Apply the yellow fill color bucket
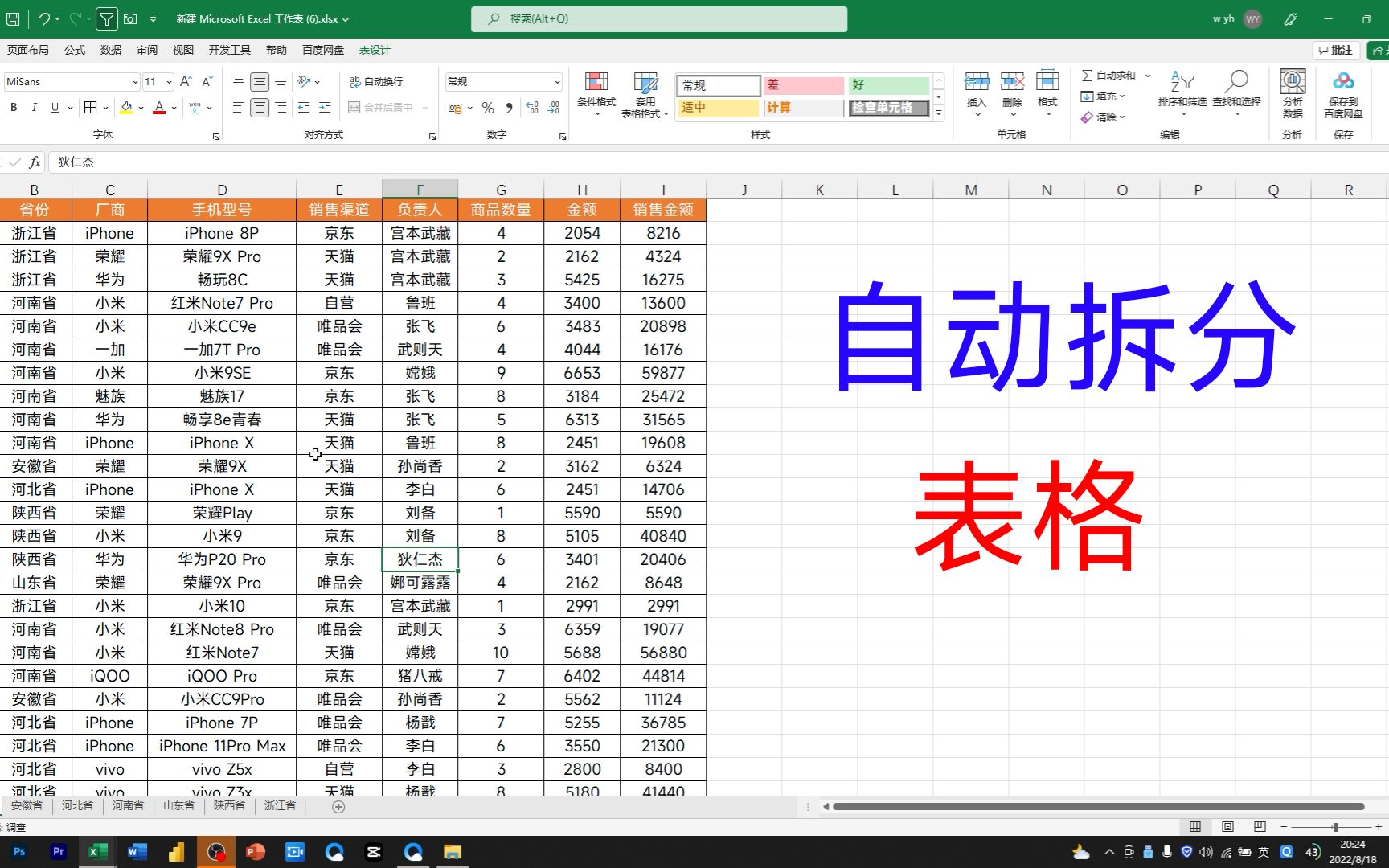The width and height of the screenshot is (1389, 868). pyautogui.click(x=126, y=107)
